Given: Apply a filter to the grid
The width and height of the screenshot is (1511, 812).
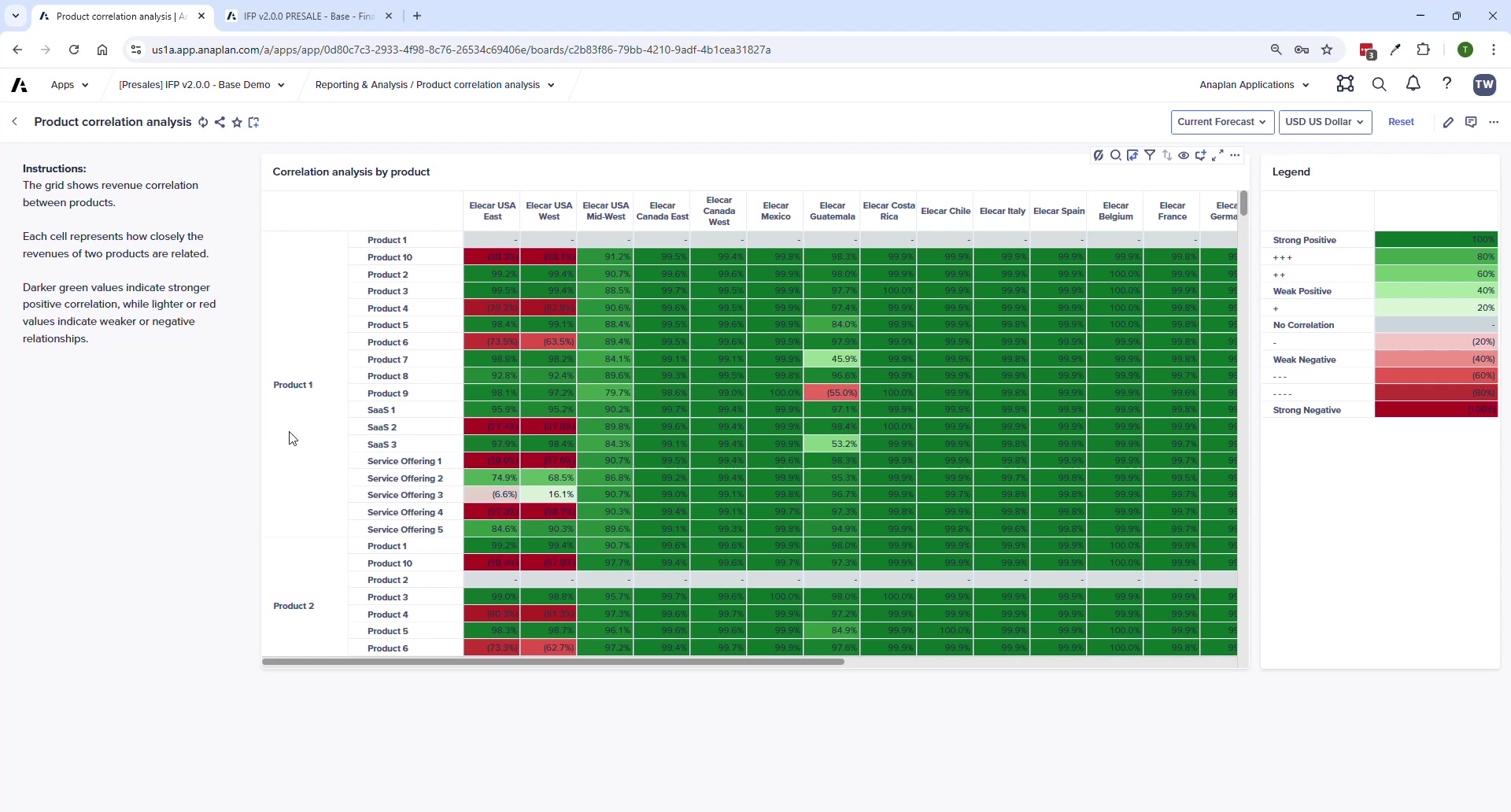Looking at the screenshot, I should click(x=1151, y=155).
